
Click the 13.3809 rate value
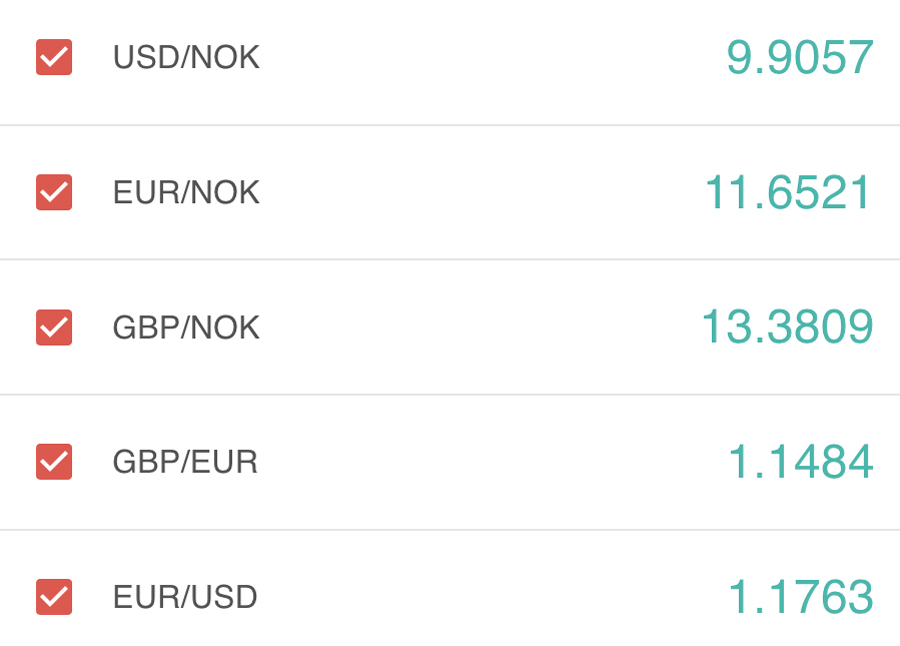[x=787, y=327]
